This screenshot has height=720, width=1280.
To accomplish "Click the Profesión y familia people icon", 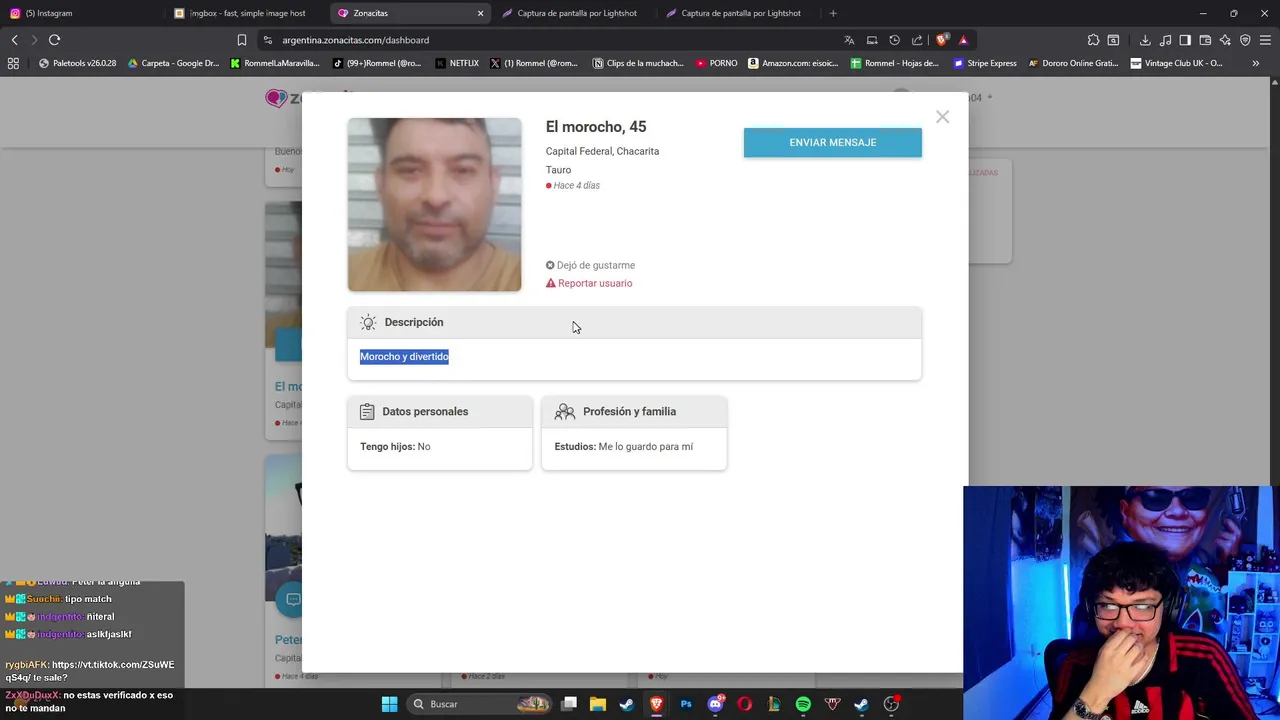I will pos(565,411).
